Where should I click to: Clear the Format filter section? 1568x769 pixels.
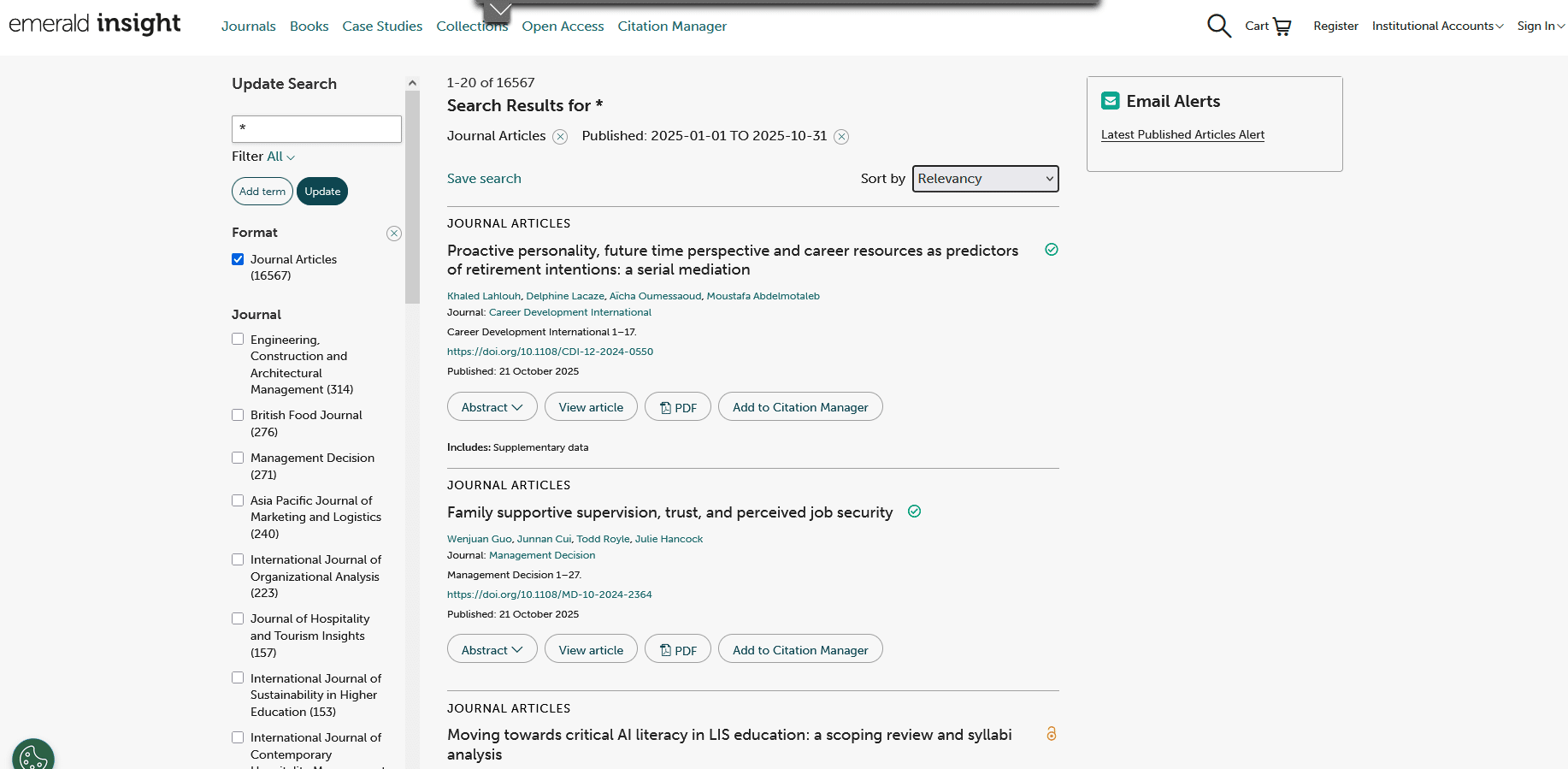394,234
